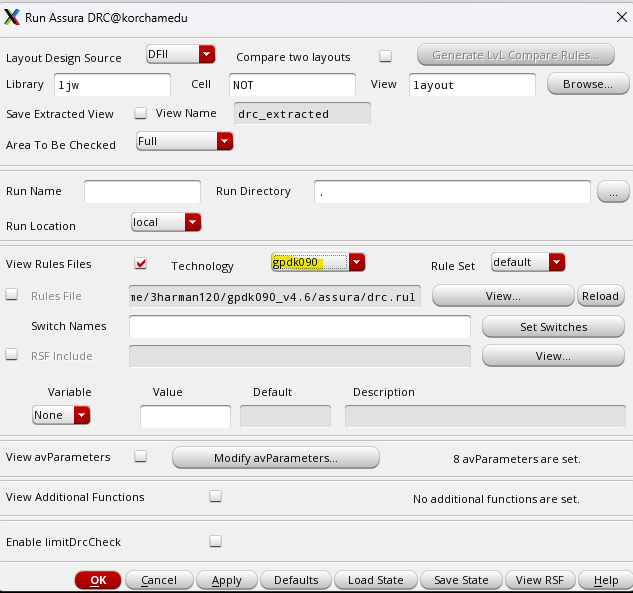Open the Run Location local dropdown
The width and height of the screenshot is (633, 593).
(166, 222)
